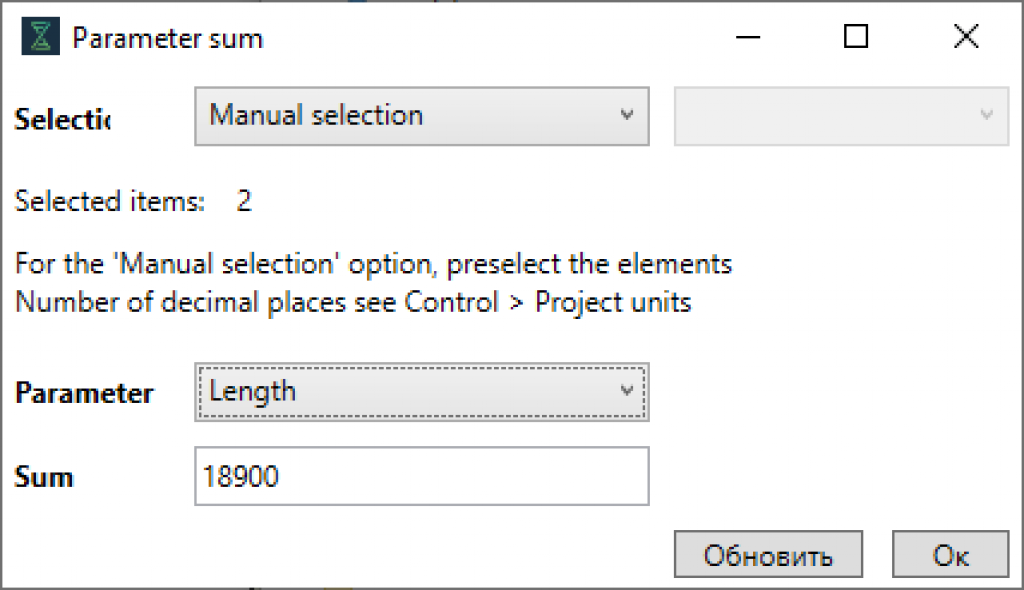The height and width of the screenshot is (590, 1024).
Task: Click the 'preselect the elements' hint line
Action: 374,265
